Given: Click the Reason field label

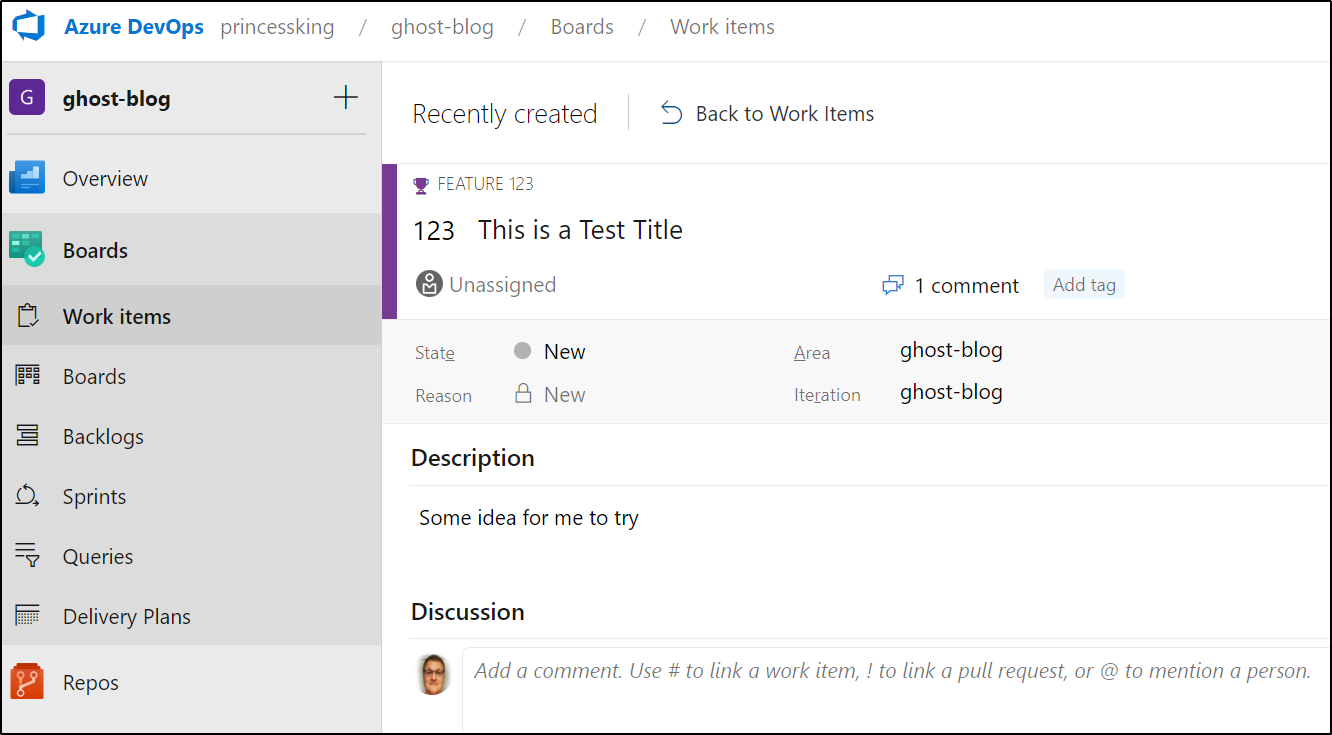Looking at the screenshot, I should 443,396.
